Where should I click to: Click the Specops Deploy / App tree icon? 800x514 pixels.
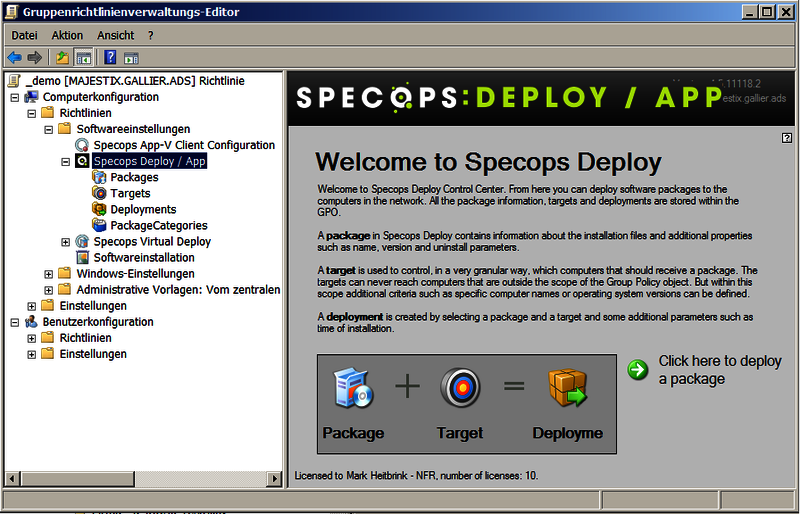[x=82, y=161]
